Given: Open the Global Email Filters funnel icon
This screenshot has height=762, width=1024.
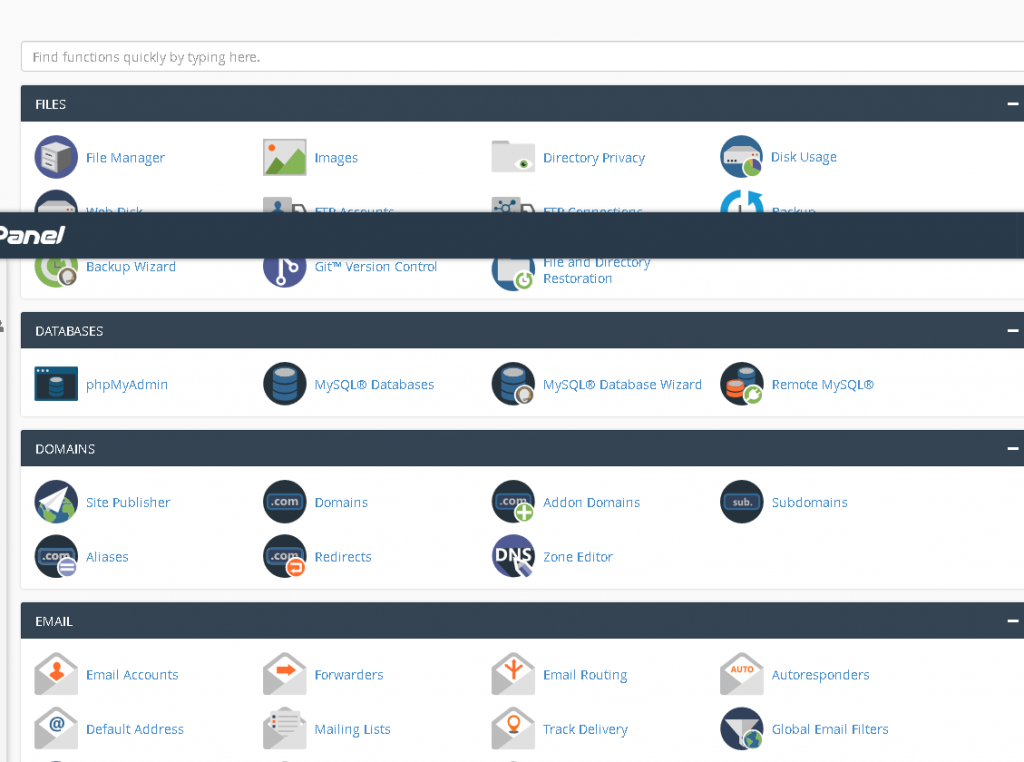Looking at the screenshot, I should point(742,729).
